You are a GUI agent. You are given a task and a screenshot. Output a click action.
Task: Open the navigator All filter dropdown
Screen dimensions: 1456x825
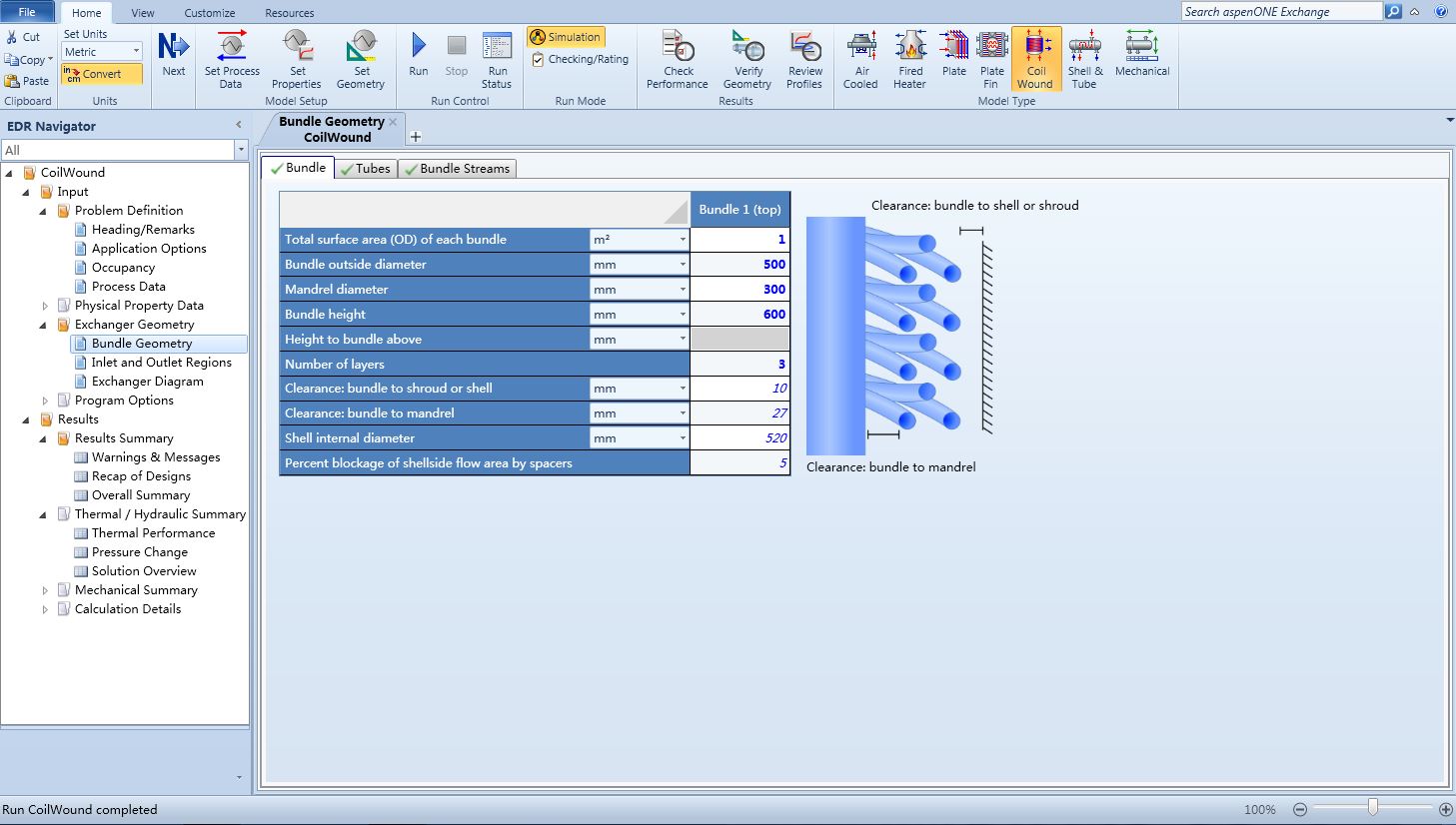[241, 150]
